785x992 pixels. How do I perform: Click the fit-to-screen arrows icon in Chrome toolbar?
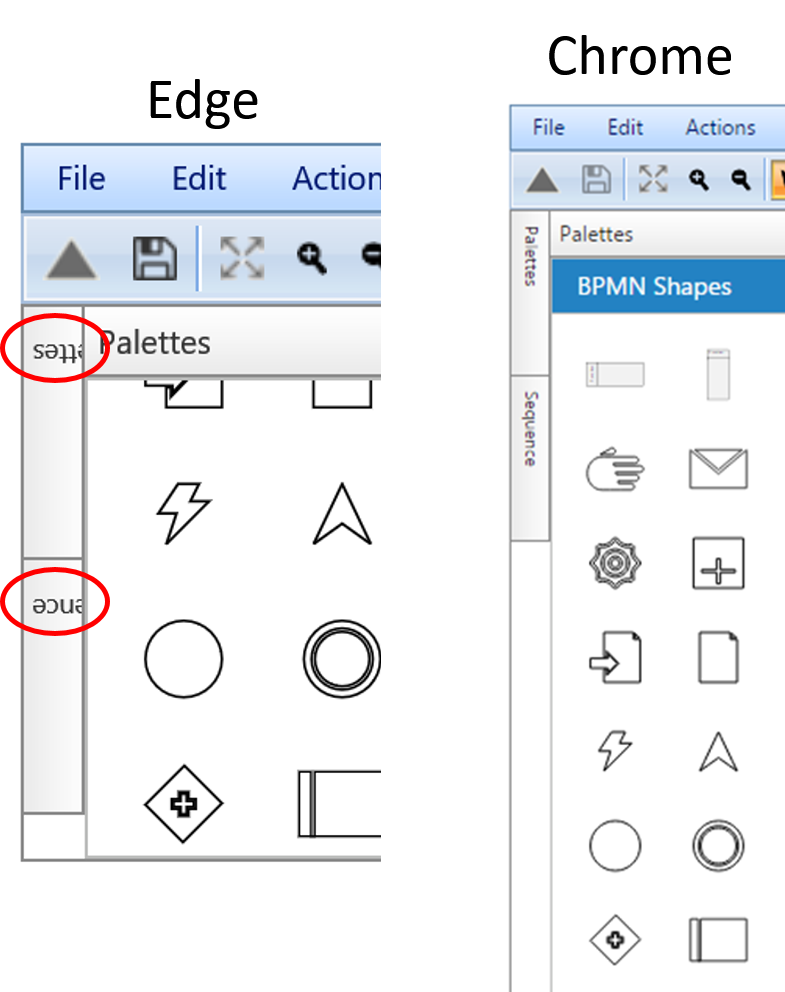click(x=653, y=178)
